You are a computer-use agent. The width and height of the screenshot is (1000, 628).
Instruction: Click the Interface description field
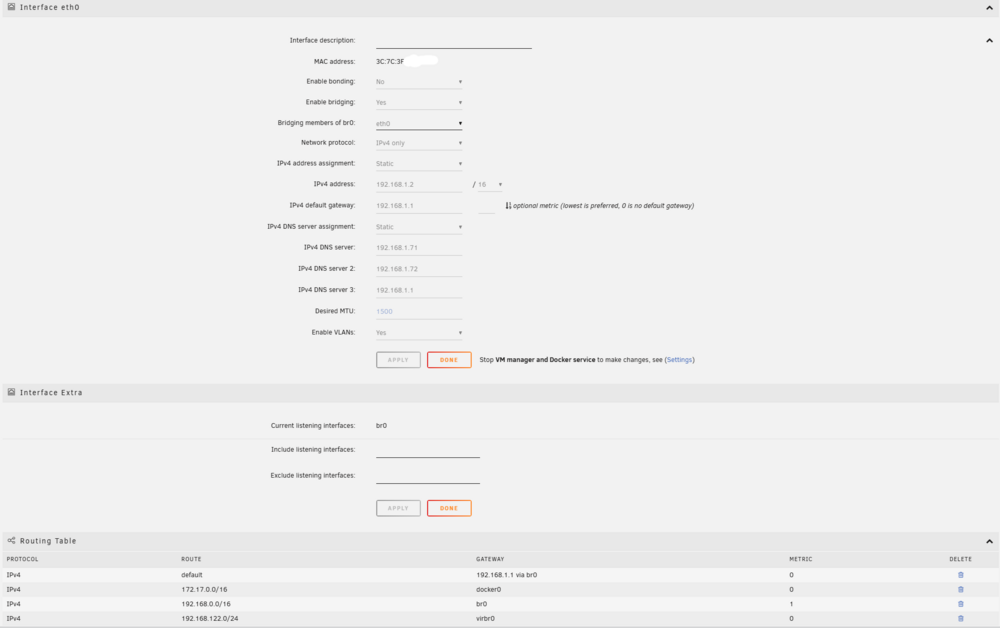tap(453, 41)
